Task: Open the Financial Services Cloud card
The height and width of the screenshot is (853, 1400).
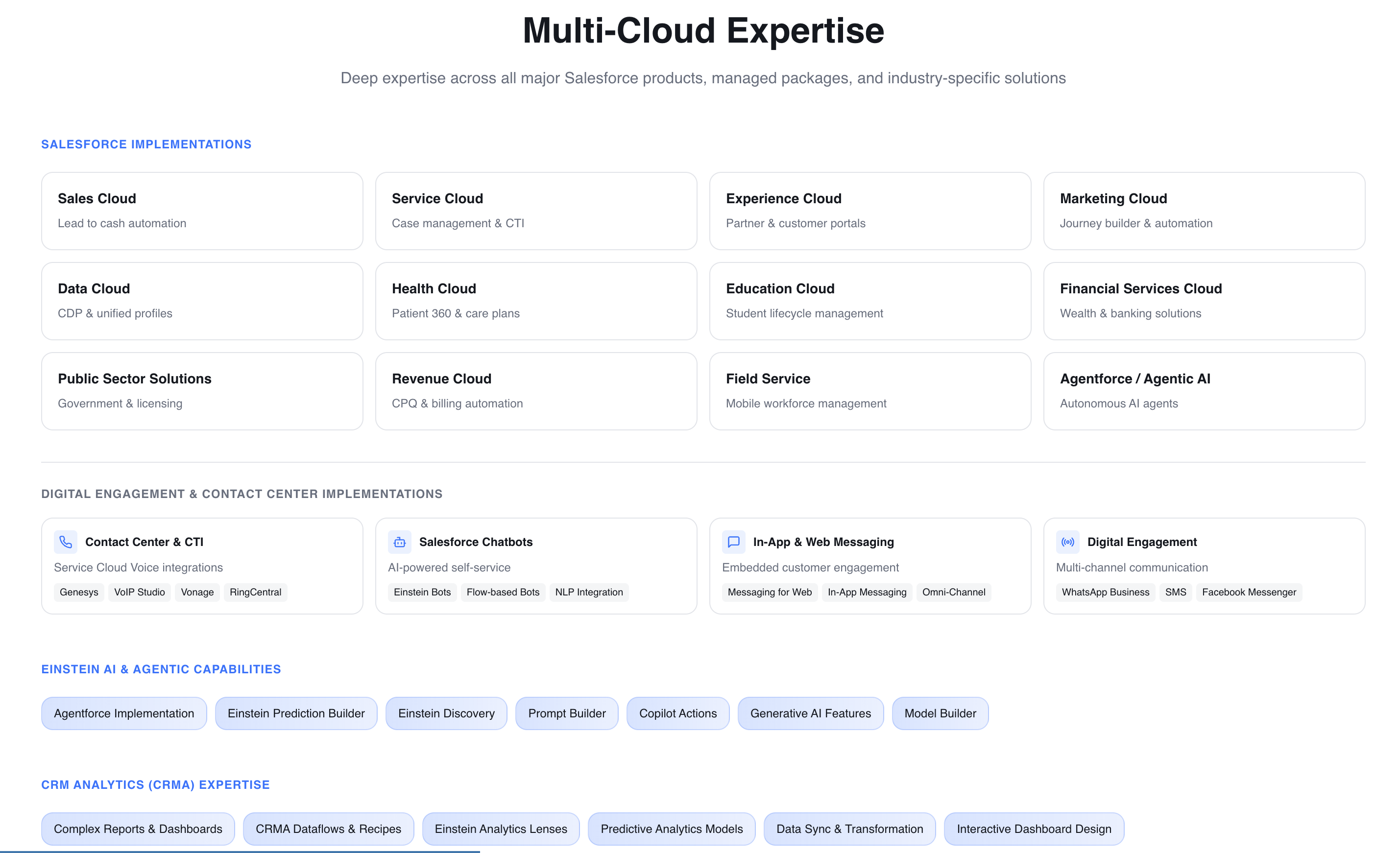Action: tap(1204, 301)
